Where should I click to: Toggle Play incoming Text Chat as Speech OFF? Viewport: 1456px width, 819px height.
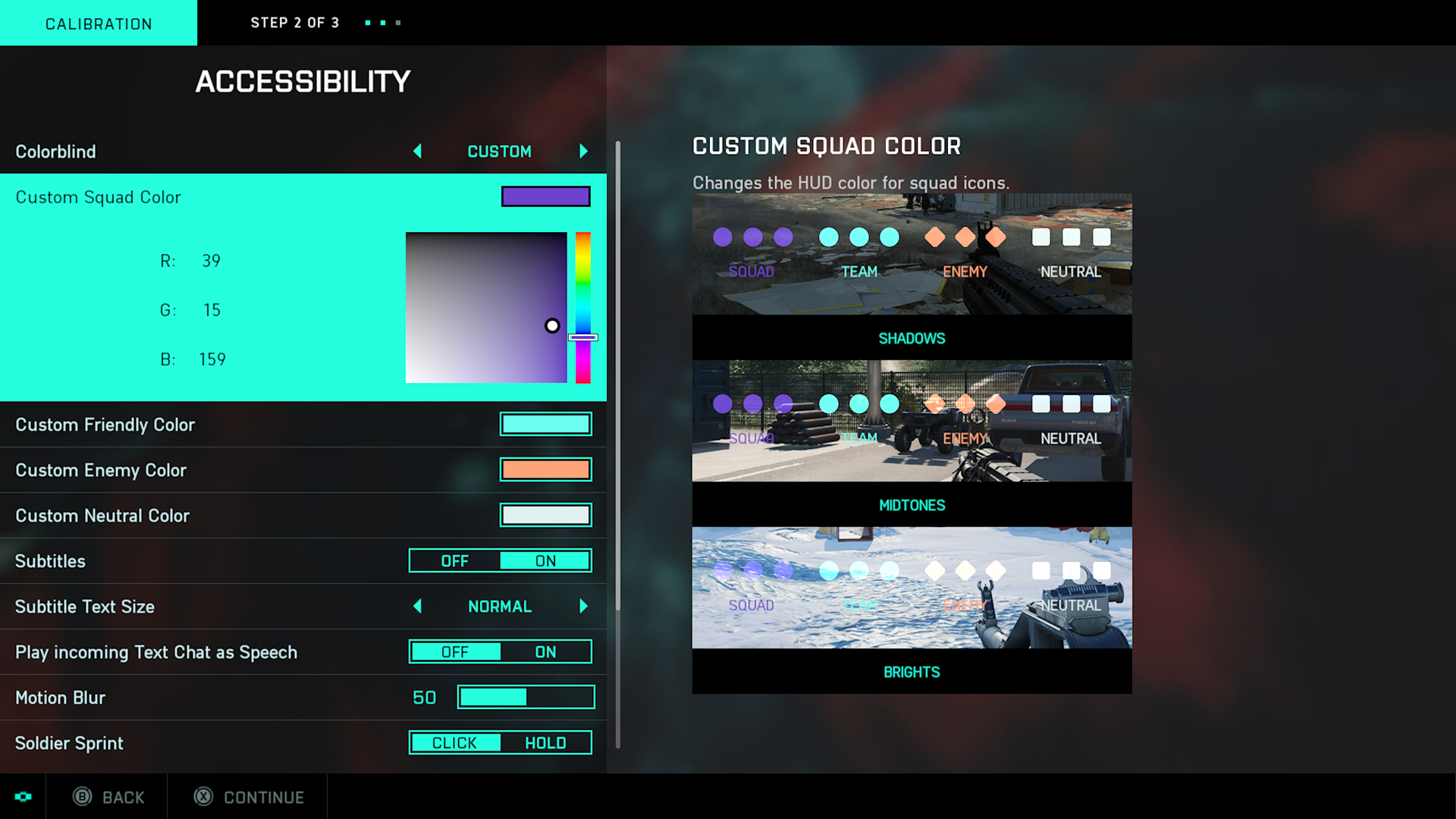click(455, 651)
